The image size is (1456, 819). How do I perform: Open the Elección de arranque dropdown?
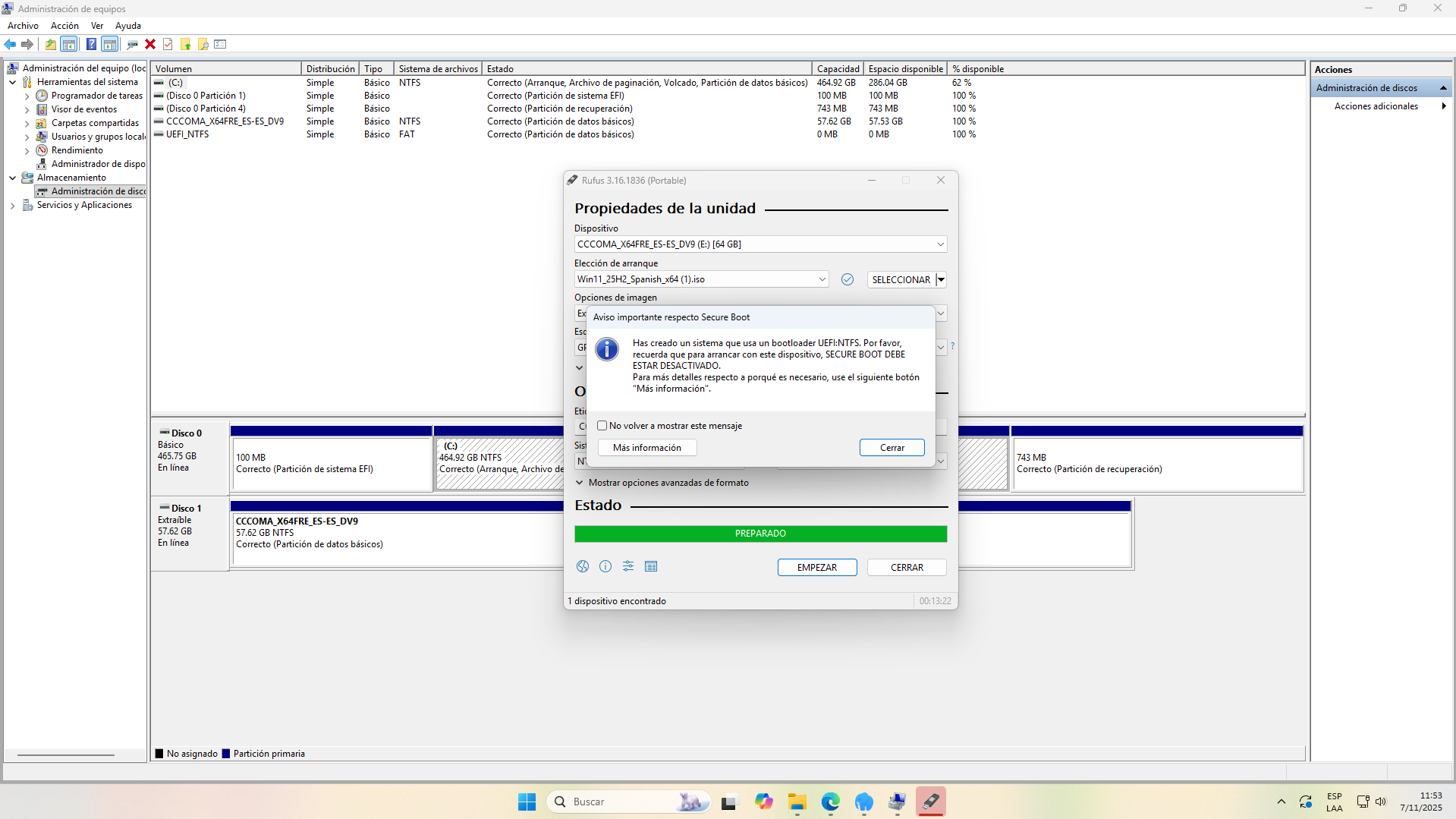(x=822, y=279)
